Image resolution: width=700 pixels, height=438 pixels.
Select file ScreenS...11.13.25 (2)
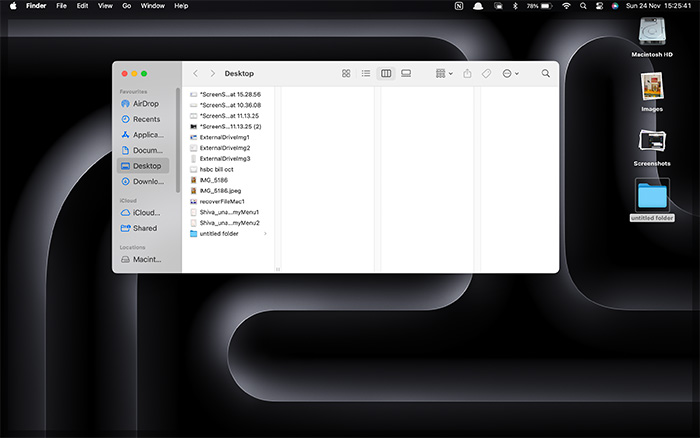coord(229,126)
